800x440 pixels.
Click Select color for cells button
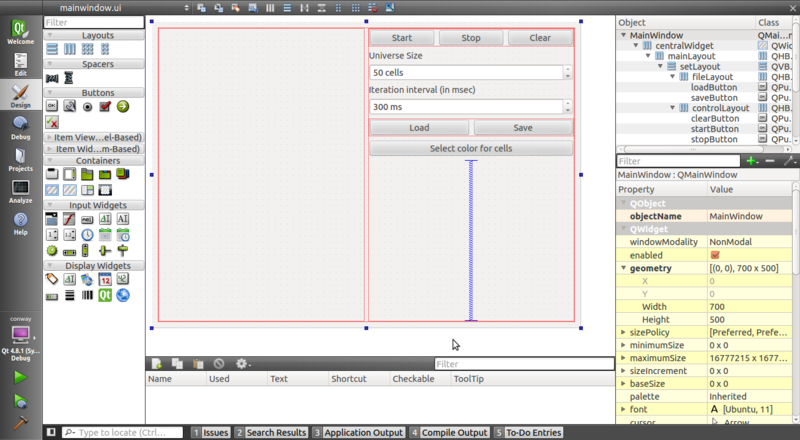[x=471, y=149]
